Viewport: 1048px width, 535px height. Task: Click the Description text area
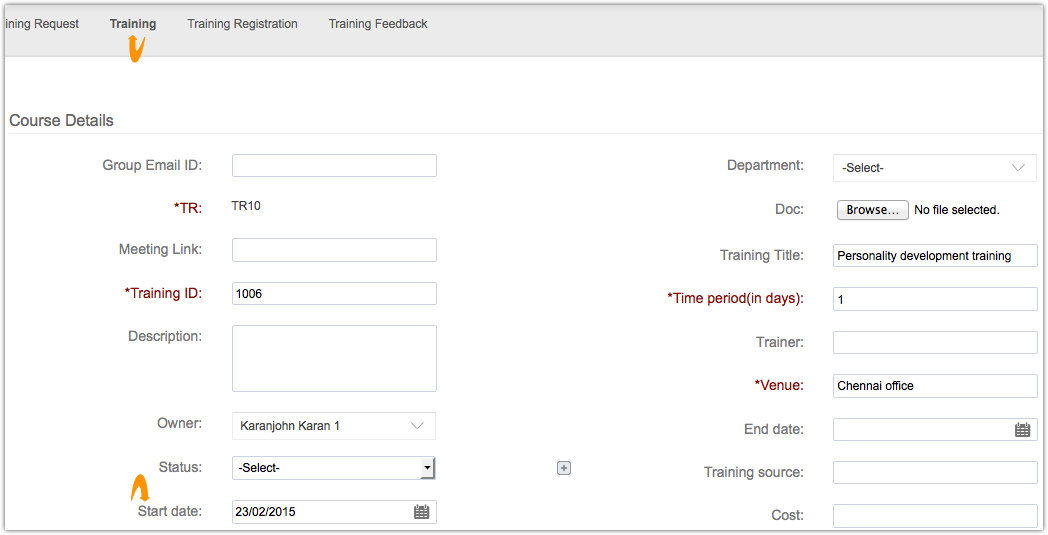point(334,358)
